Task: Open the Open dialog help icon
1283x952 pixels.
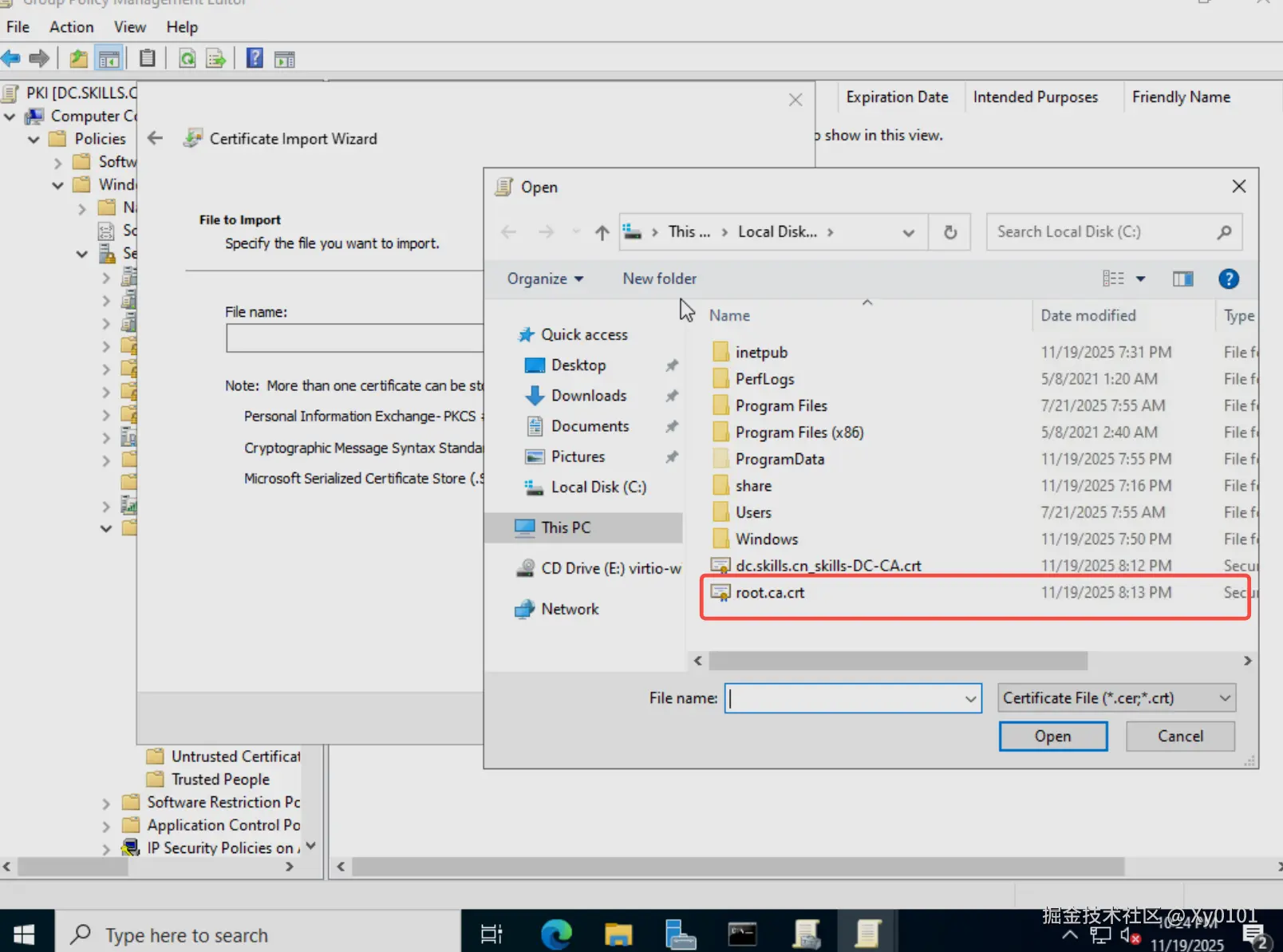Action: coord(1229,278)
